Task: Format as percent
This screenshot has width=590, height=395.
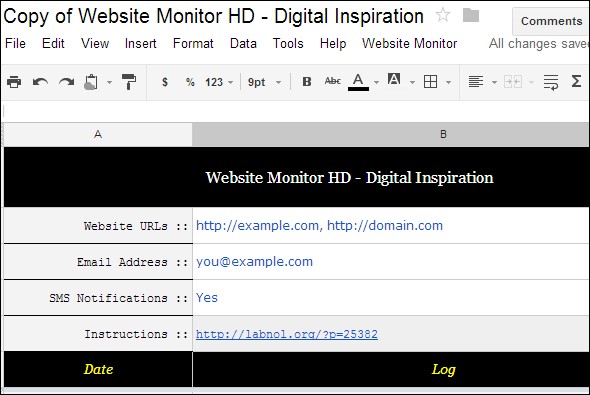Action: (x=190, y=82)
